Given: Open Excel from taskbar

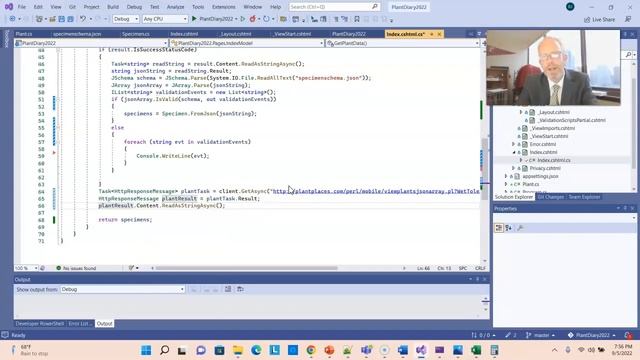Looking at the screenshot, I should pyautogui.click(x=476, y=350).
